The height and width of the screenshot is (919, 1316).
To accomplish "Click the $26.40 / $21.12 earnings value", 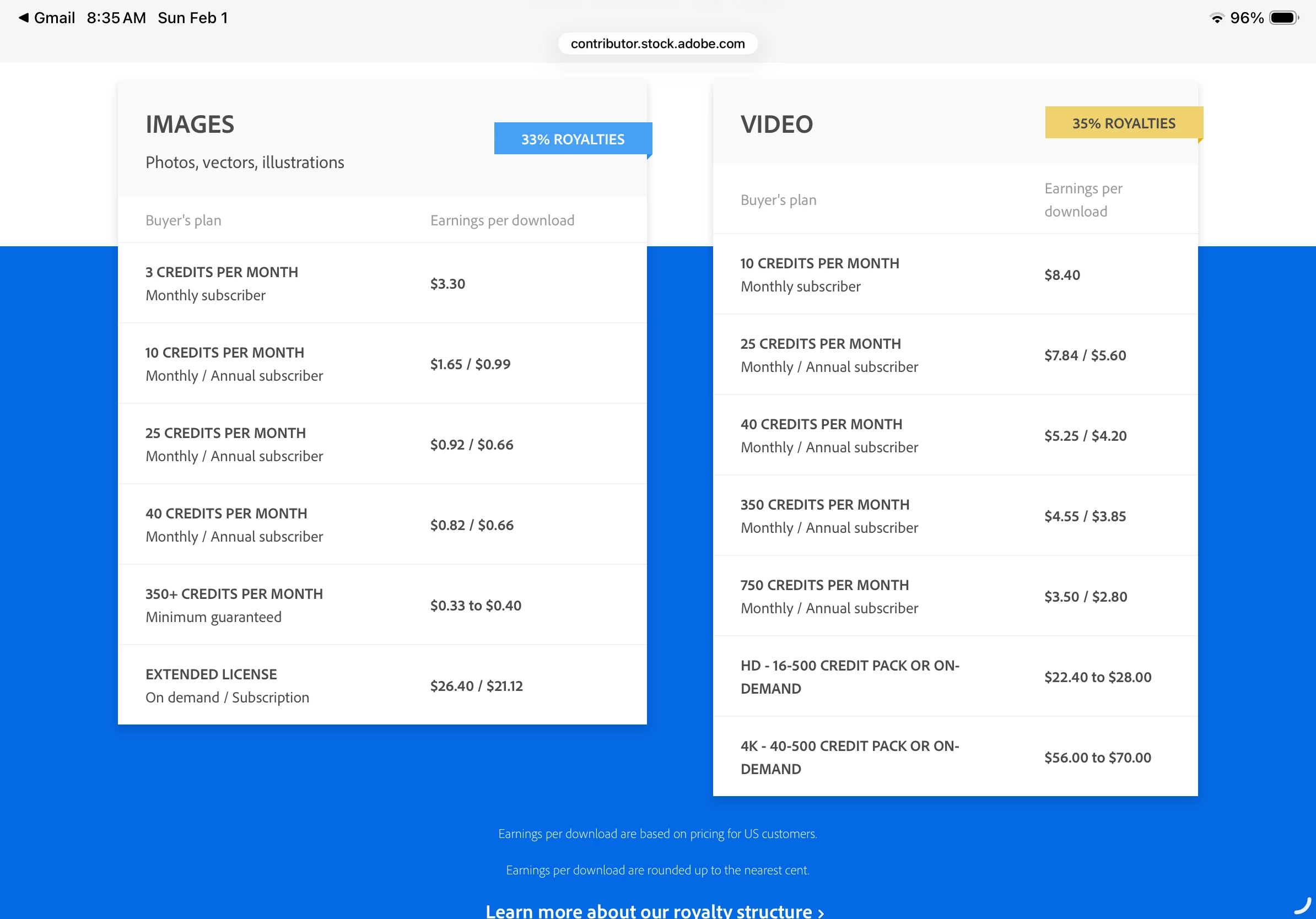I will (476, 686).
